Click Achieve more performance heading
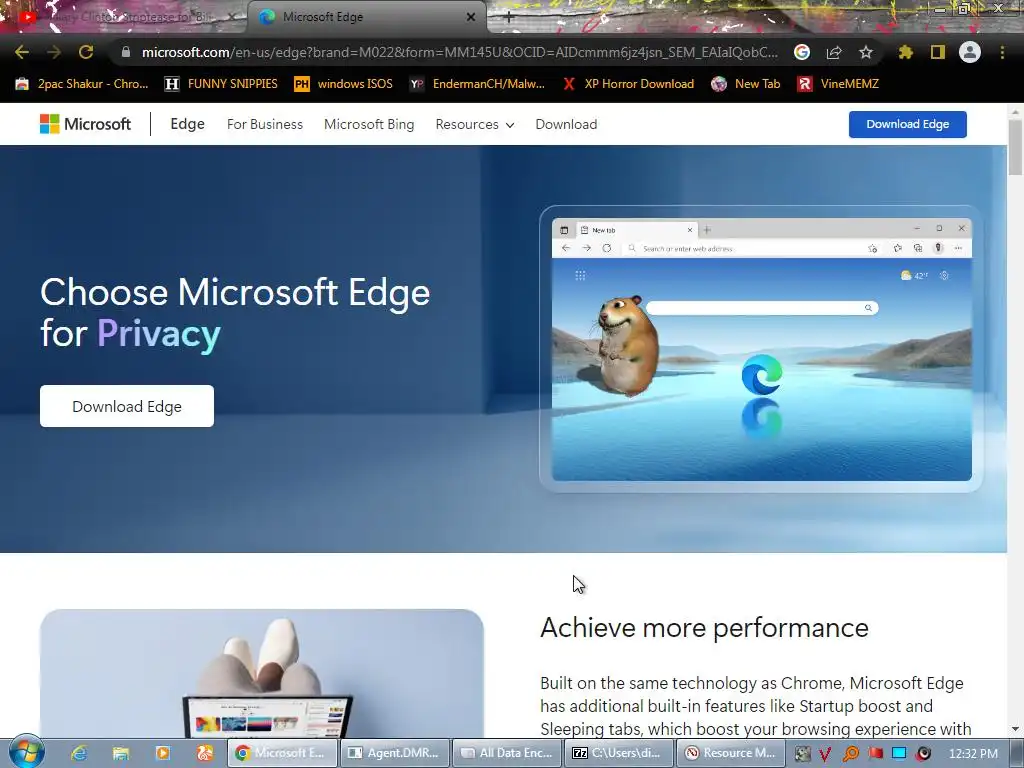Screen dimensions: 1024x768 (x=704, y=628)
